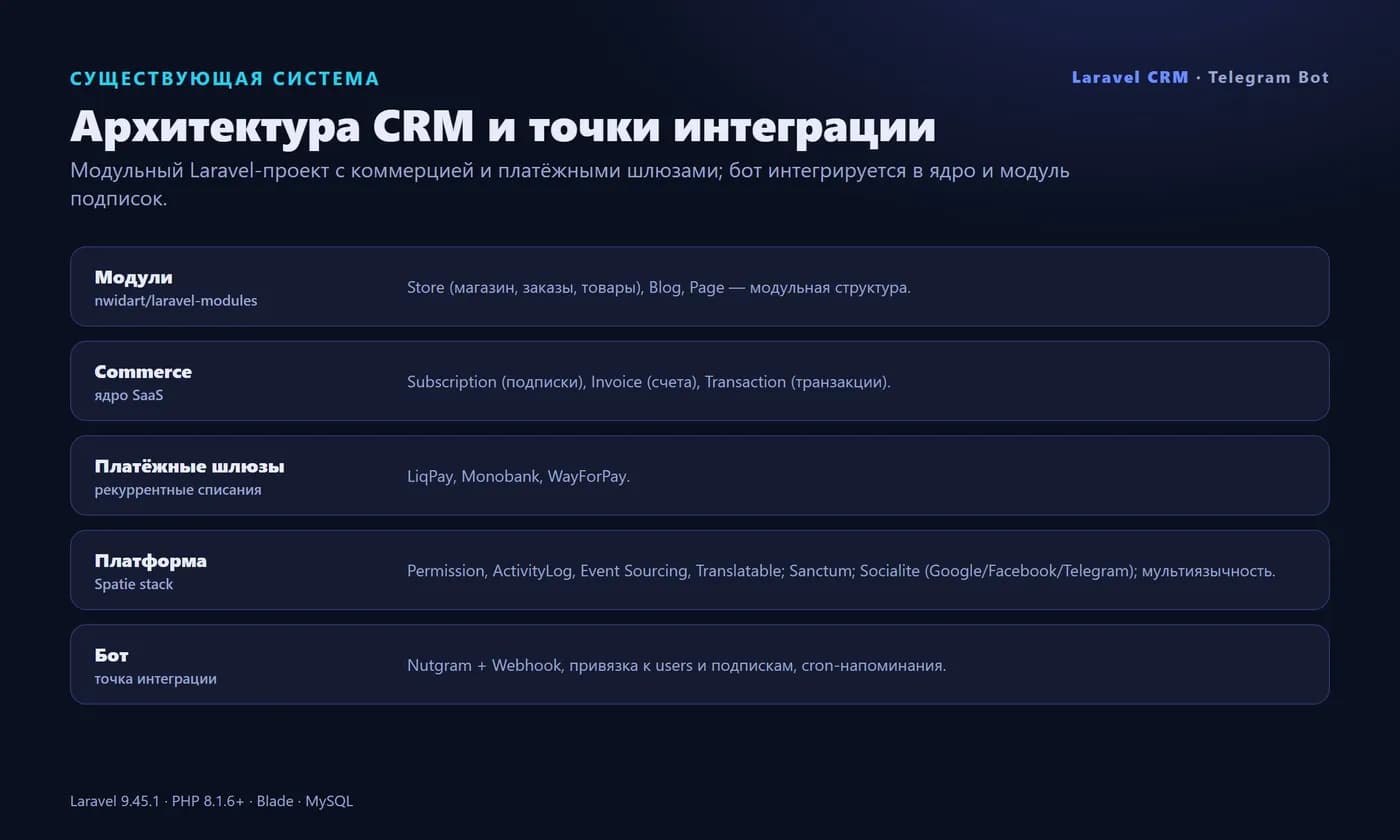
Task: Select the "Laravel CRM" label in header
Action: [x=1130, y=77]
